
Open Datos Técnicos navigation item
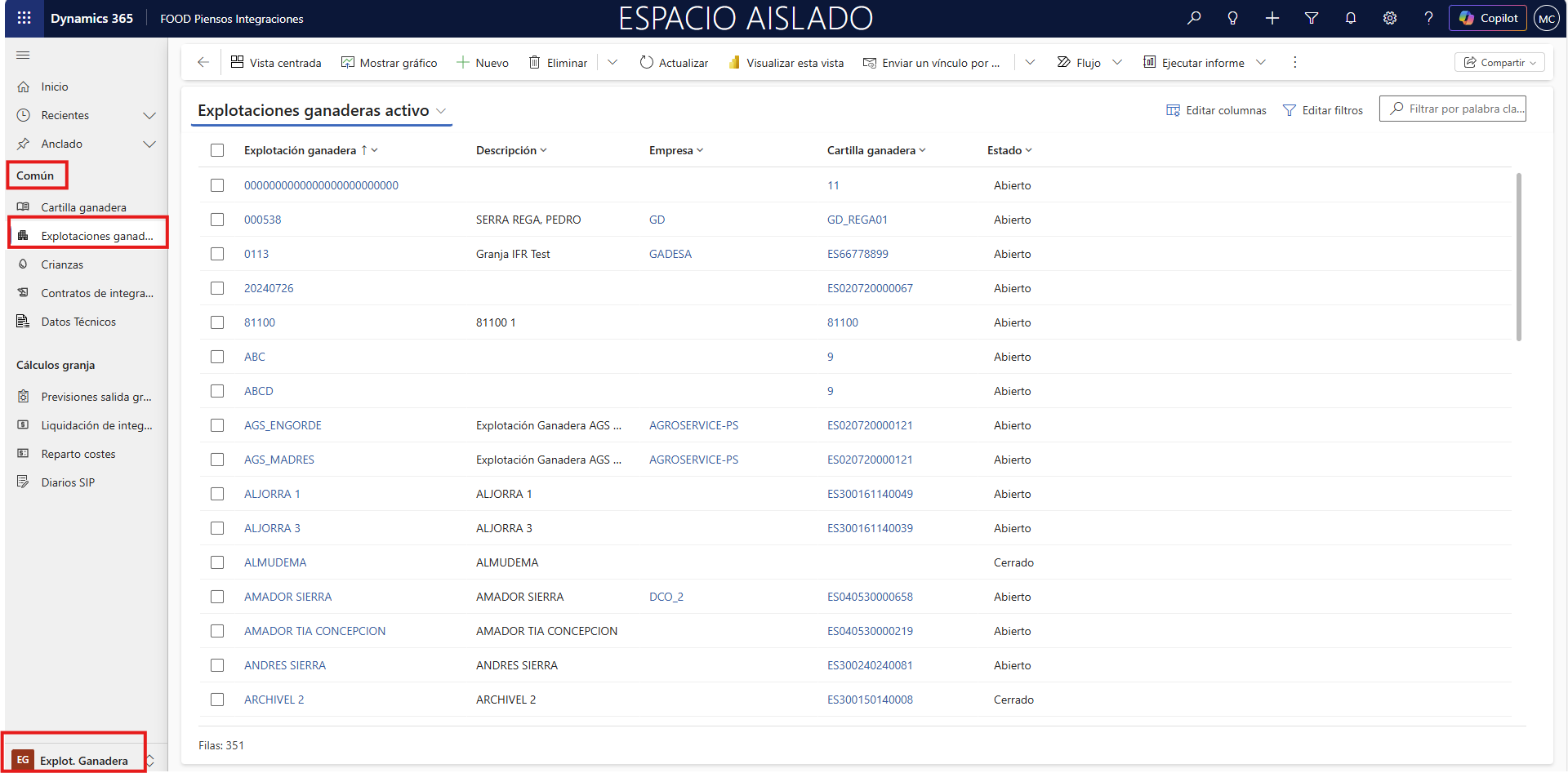click(78, 322)
